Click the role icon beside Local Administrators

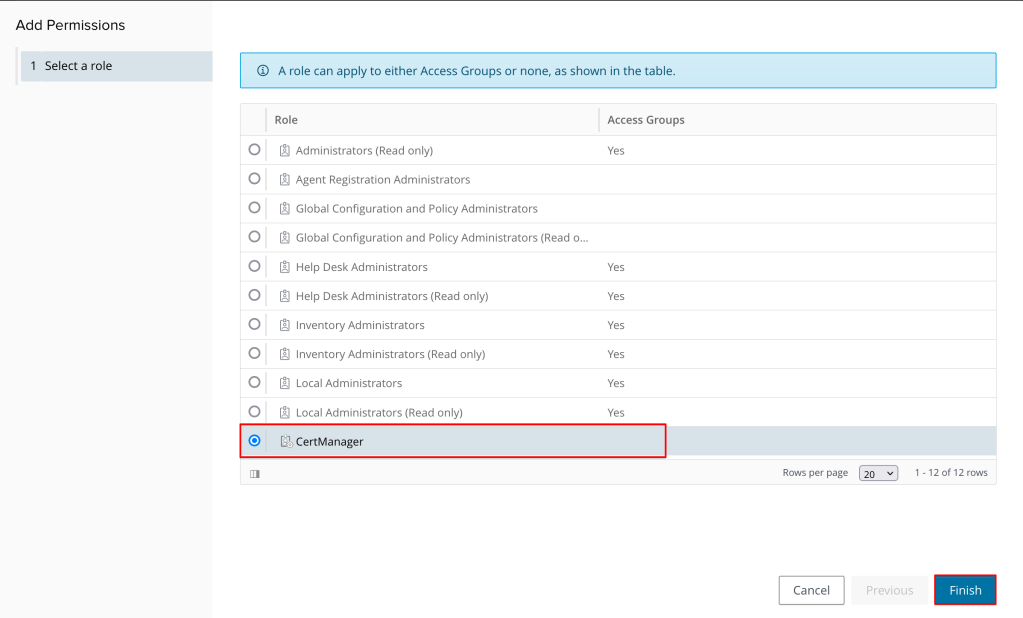click(285, 383)
